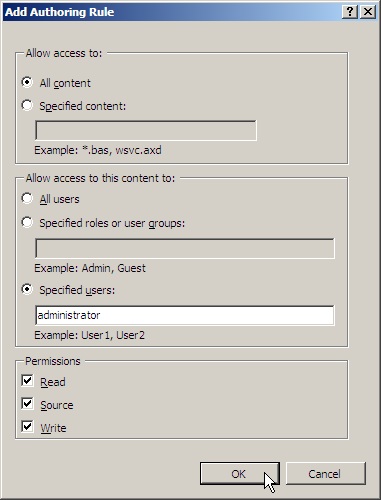Cancel the authoring rule dialog
This screenshot has height=500, width=381.
pos(326,474)
